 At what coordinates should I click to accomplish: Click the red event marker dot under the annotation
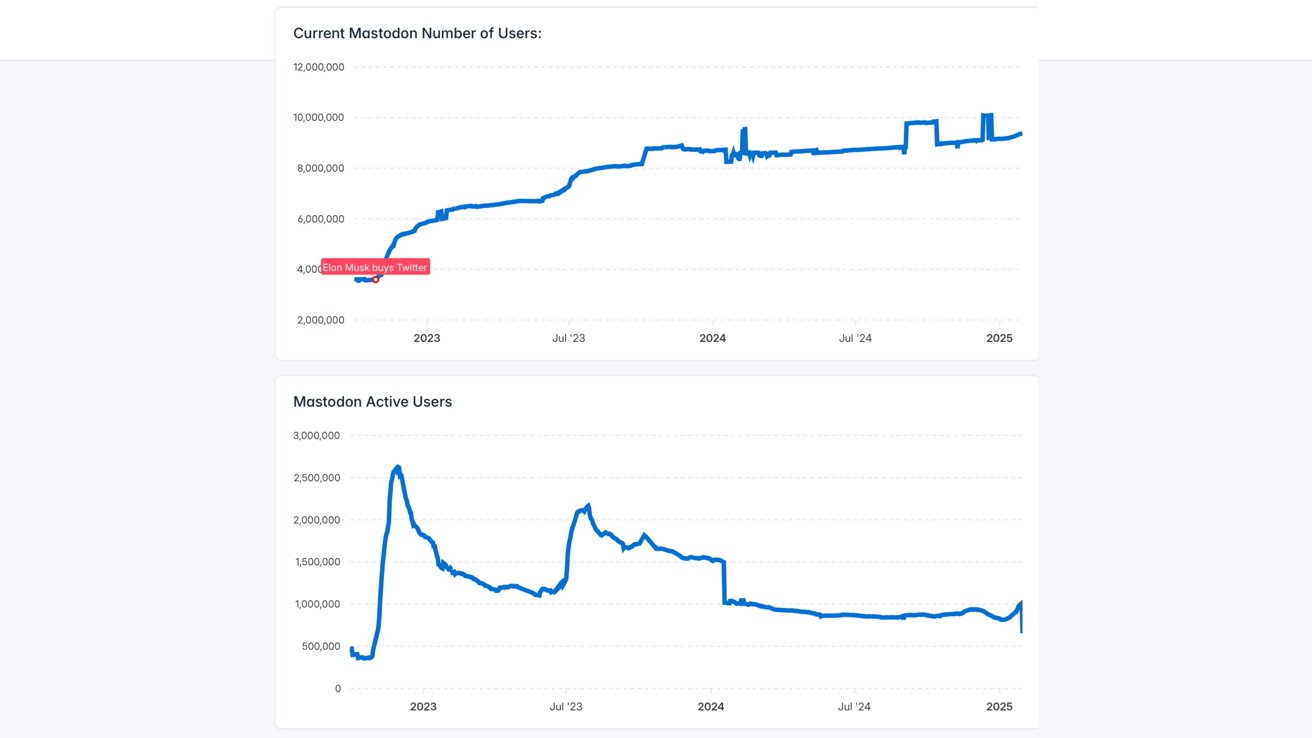tap(376, 279)
